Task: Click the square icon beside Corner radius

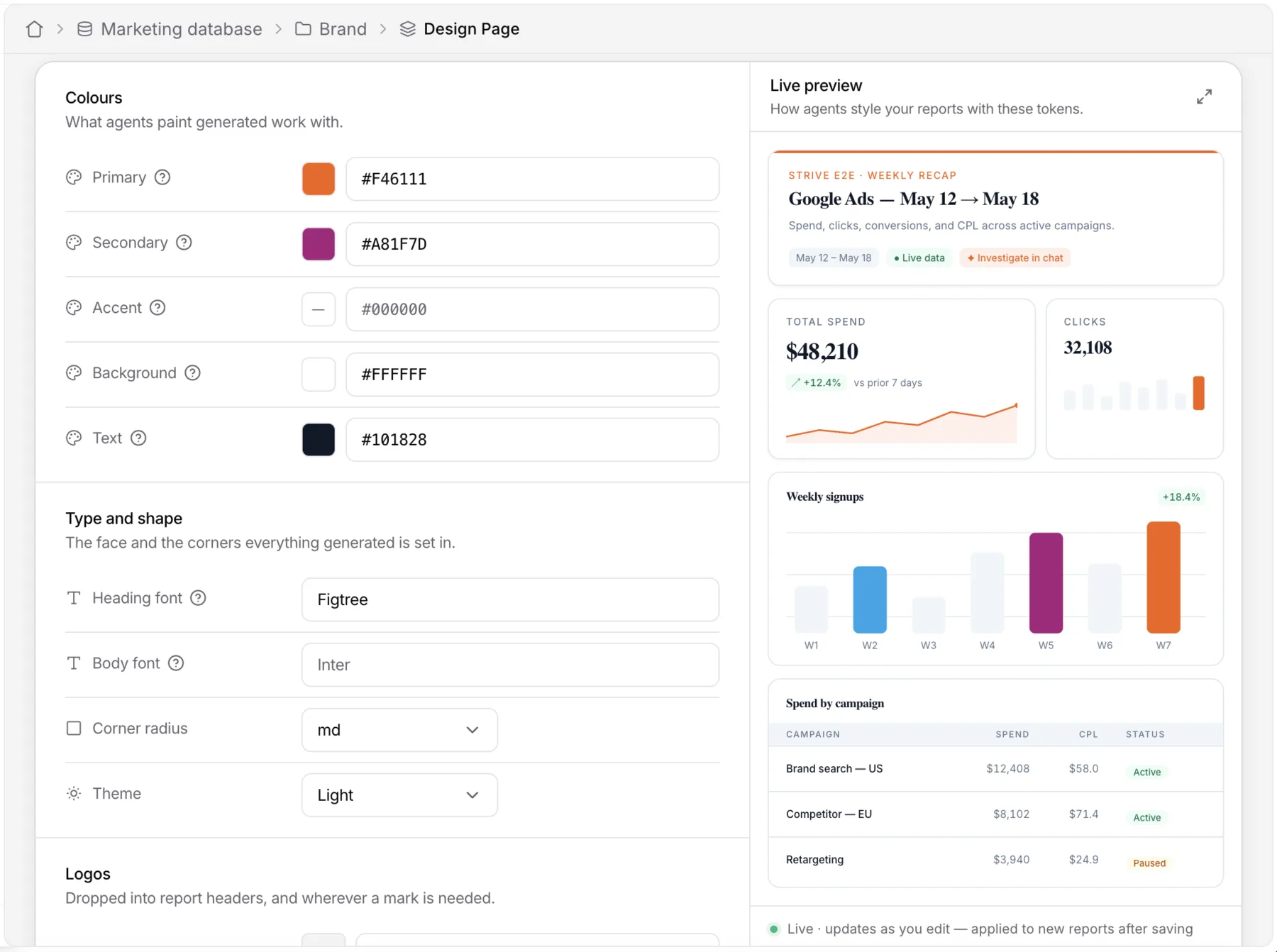Action: [74, 729]
